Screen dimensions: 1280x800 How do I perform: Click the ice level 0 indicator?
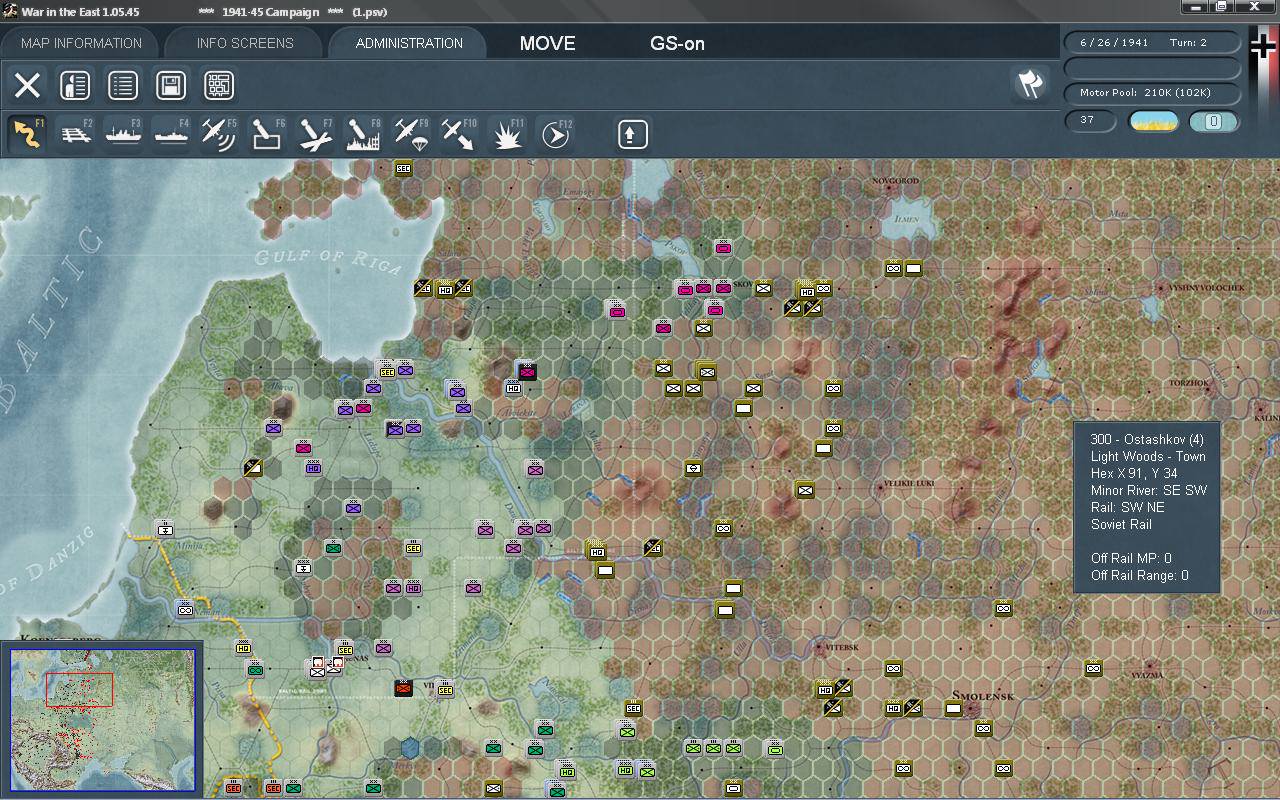pyautogui.click(x=1214, y=121)
